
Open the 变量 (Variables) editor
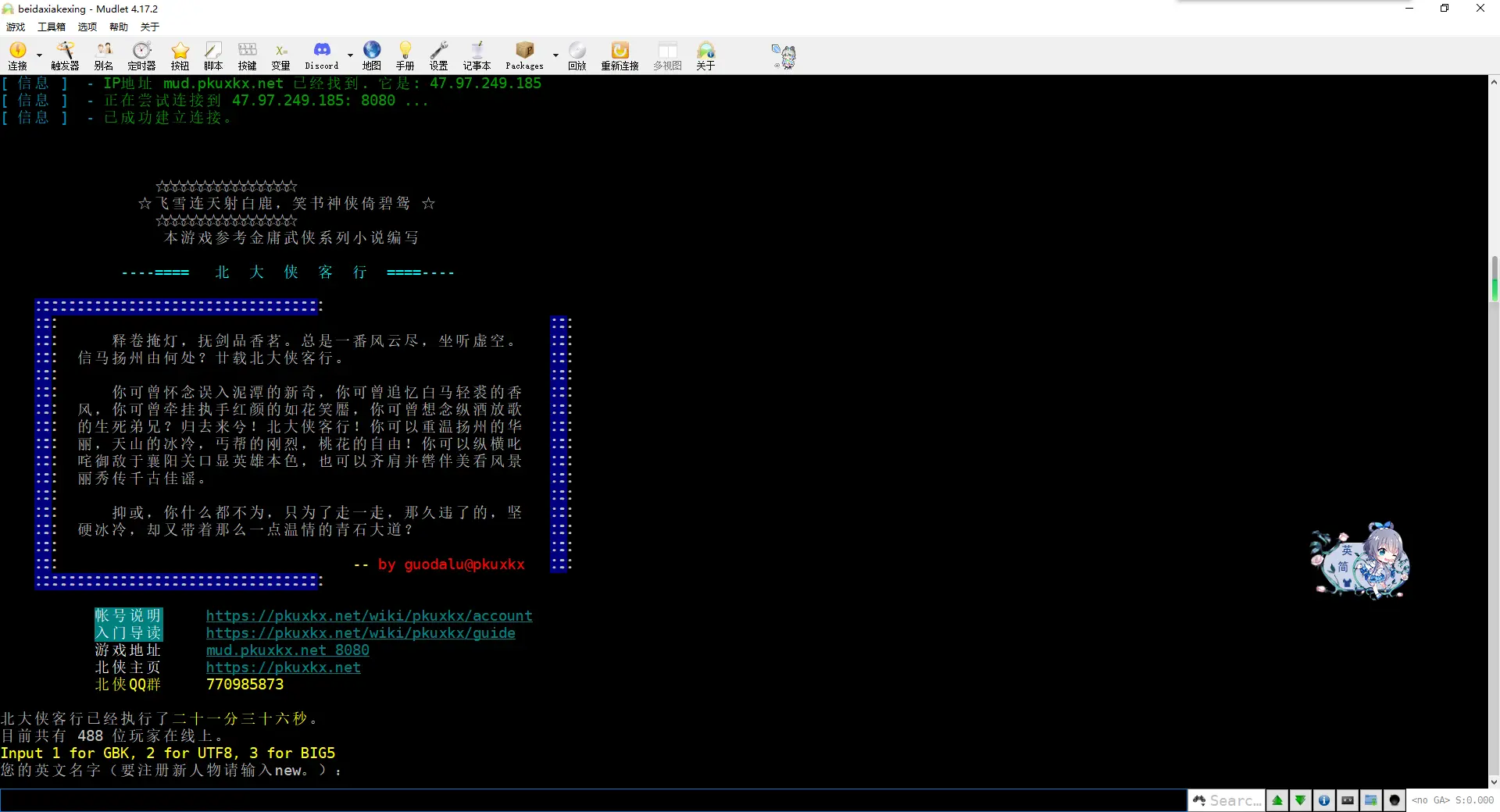coord(281,56)
